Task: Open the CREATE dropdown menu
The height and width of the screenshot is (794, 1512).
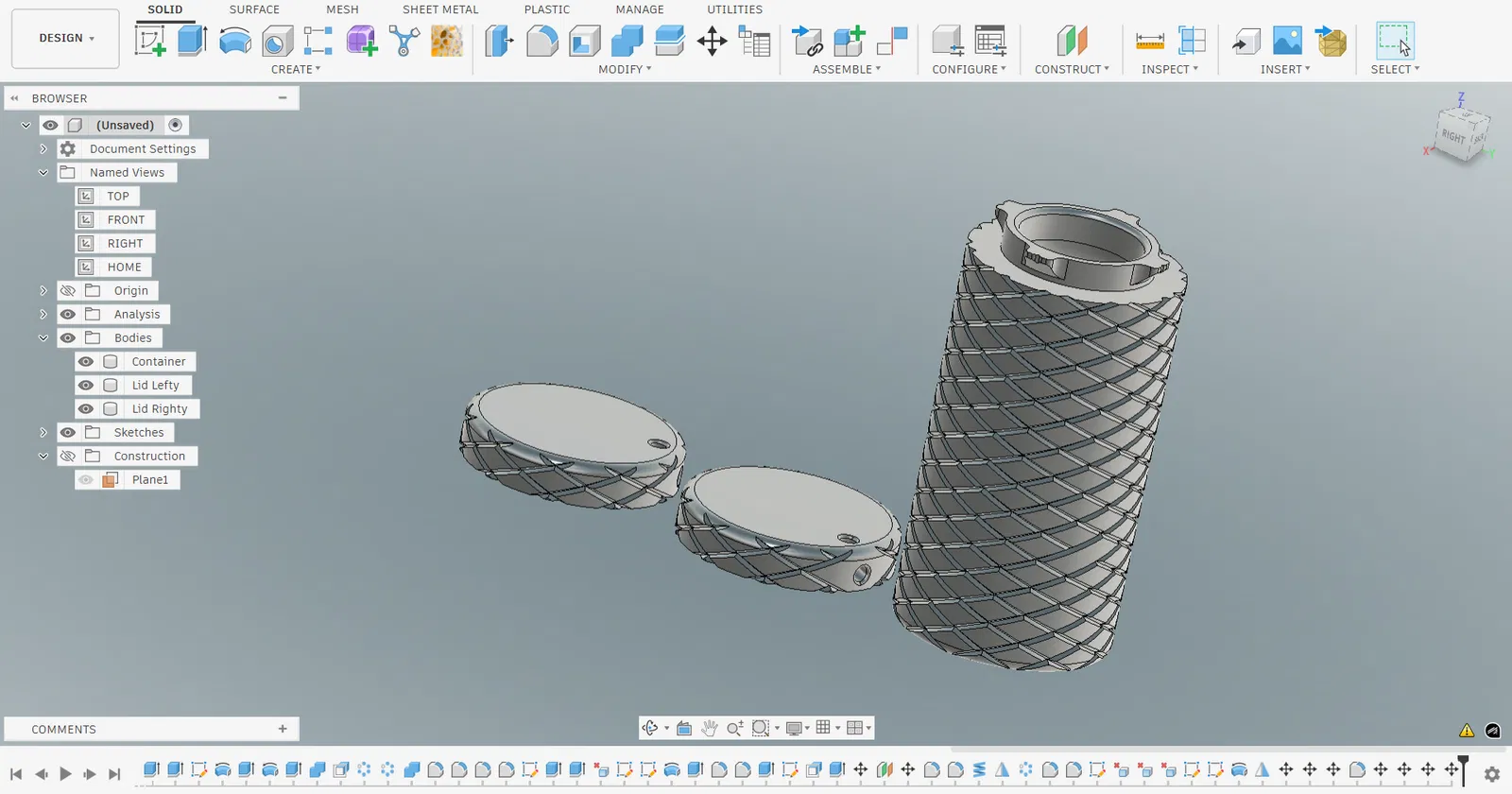Action: (296, 69)
